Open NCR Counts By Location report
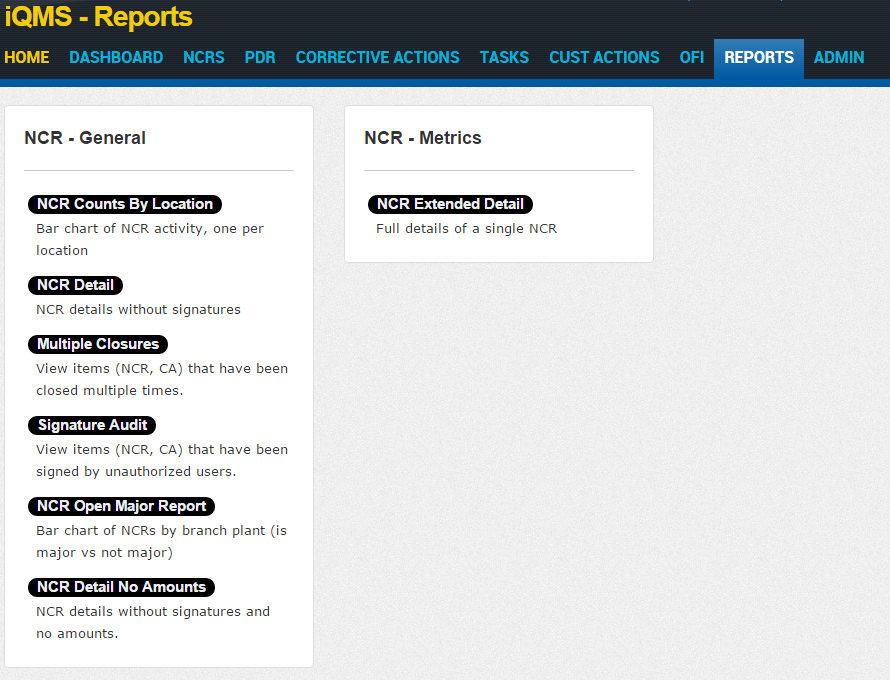This screenshot has height=680, width=890. click(125, 204)
